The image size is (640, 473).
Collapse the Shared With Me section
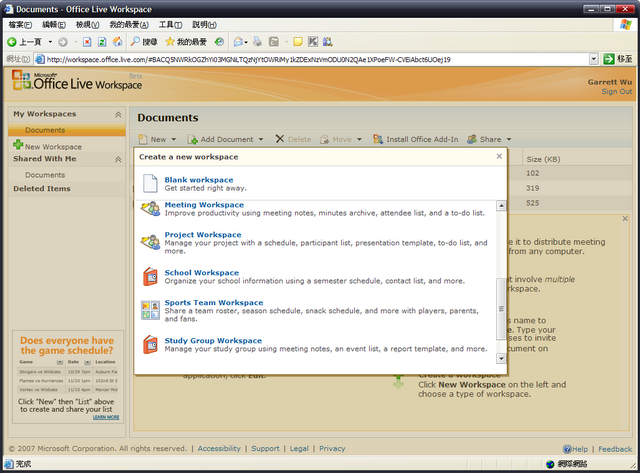(x=118, y=159)
